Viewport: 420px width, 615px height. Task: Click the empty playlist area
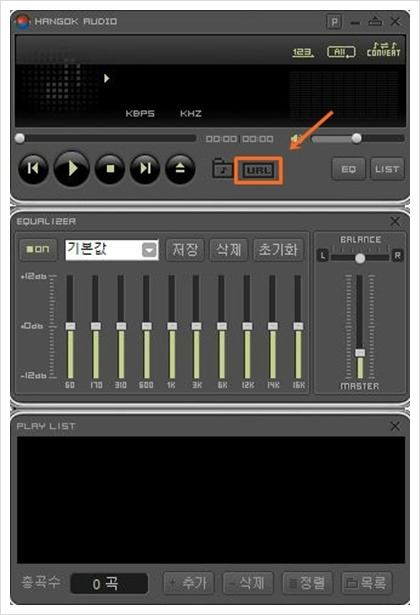211,500
